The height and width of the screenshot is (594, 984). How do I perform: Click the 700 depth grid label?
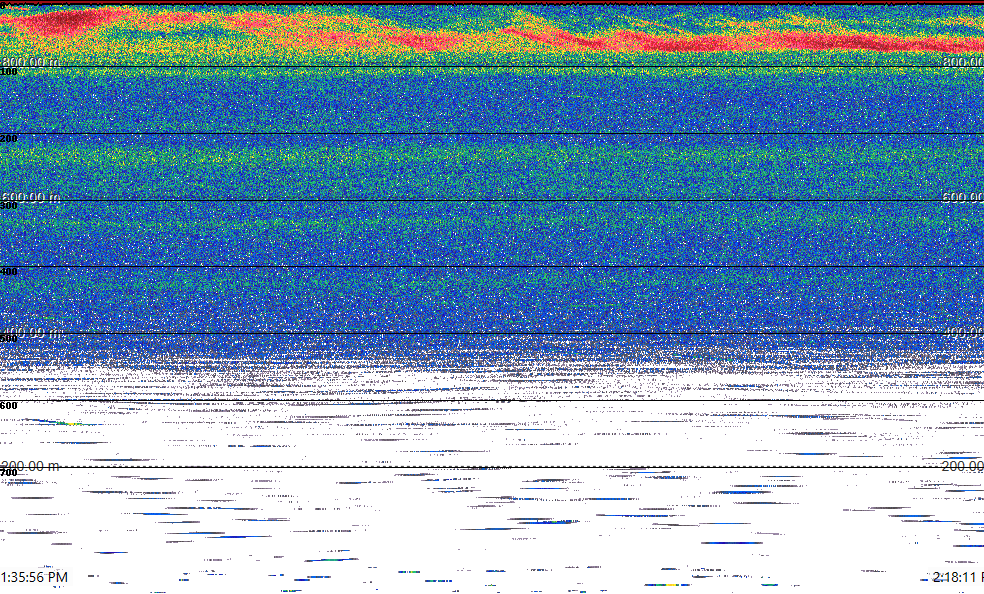coord(9,472)
